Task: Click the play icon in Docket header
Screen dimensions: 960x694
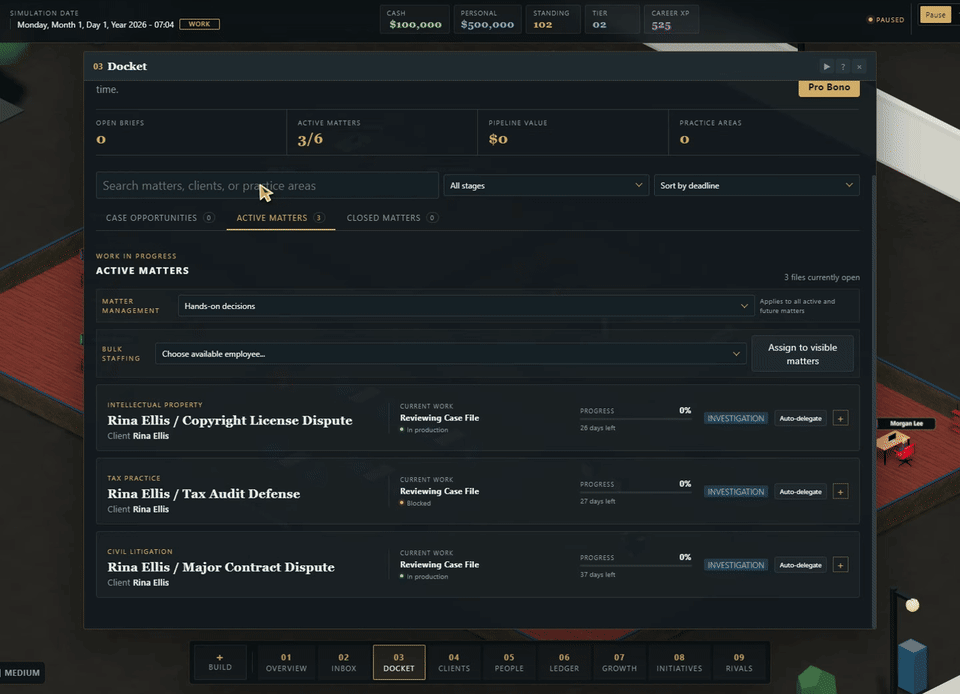Action: coord(827,67)
